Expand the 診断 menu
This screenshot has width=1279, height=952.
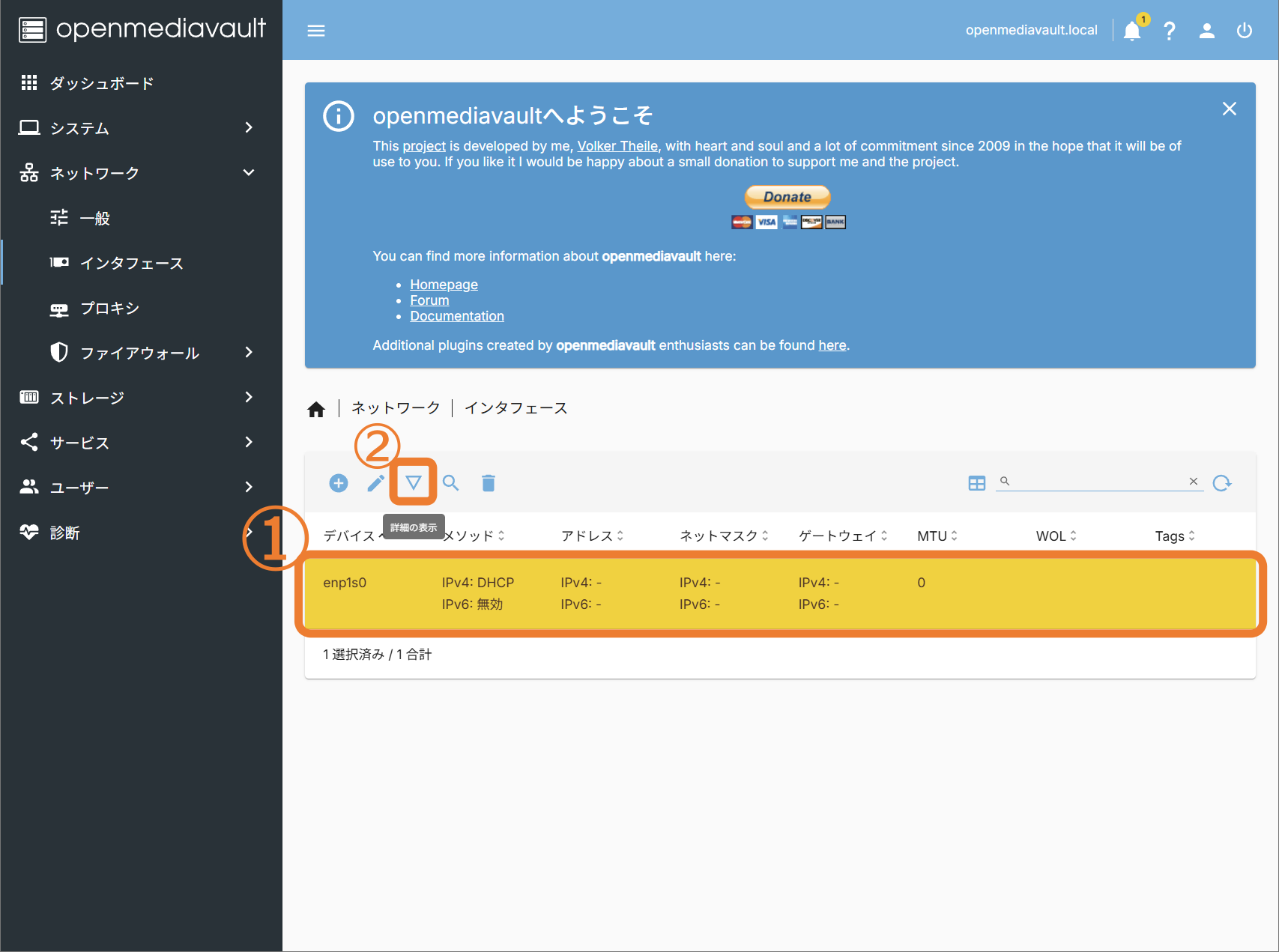[141, 533]
